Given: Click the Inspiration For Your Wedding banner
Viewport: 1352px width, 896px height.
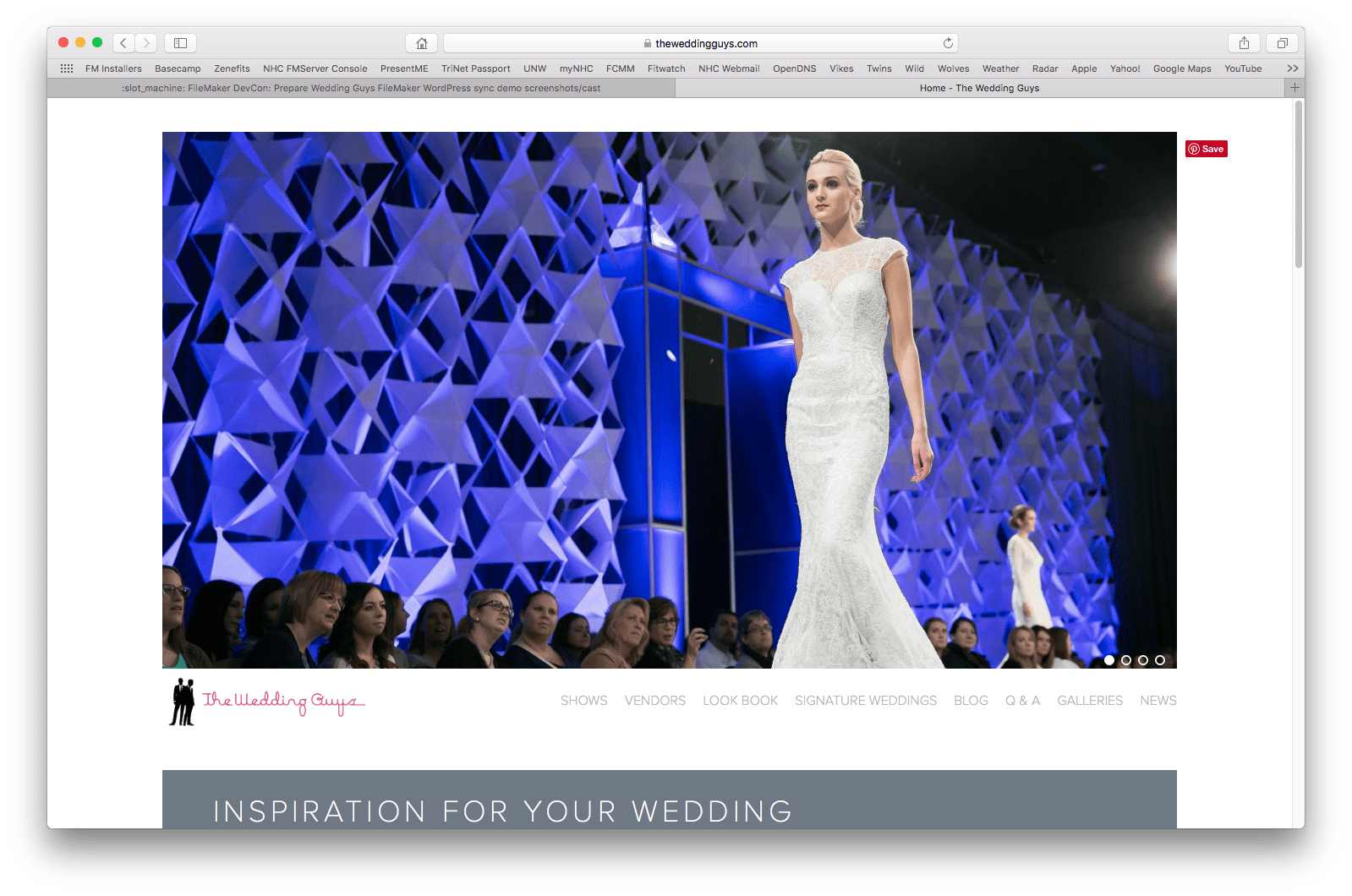Looking at the screenshot, I should (670, 800).
